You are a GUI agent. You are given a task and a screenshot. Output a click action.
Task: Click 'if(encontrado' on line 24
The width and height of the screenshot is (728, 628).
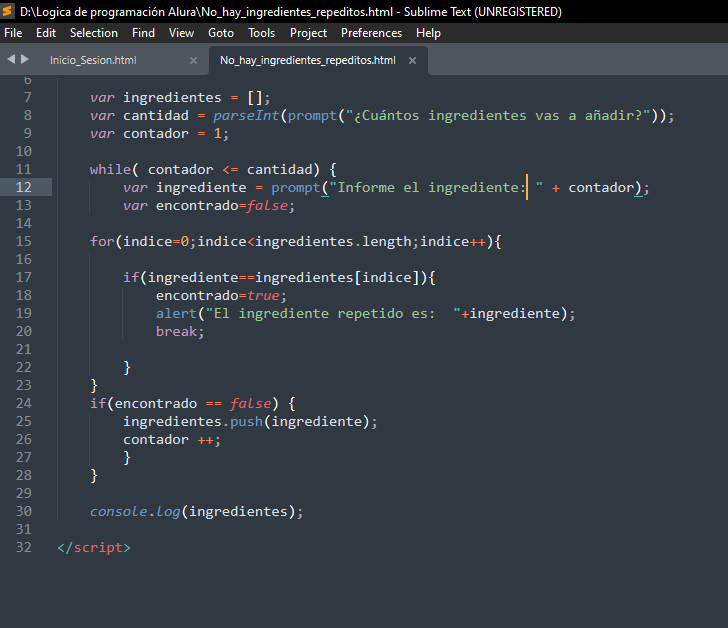click(x=143, y=404)
